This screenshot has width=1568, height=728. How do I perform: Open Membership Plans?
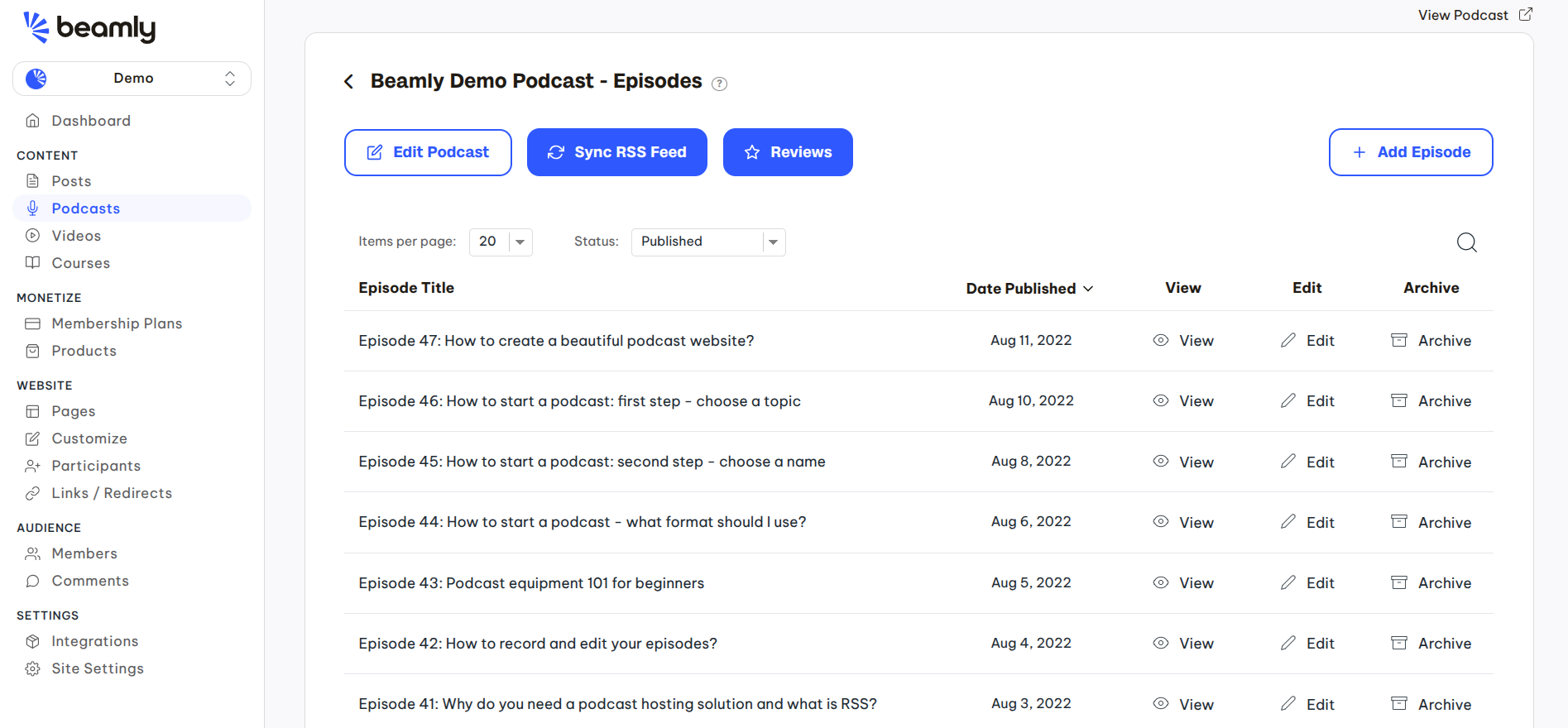(x=117, y=323)
